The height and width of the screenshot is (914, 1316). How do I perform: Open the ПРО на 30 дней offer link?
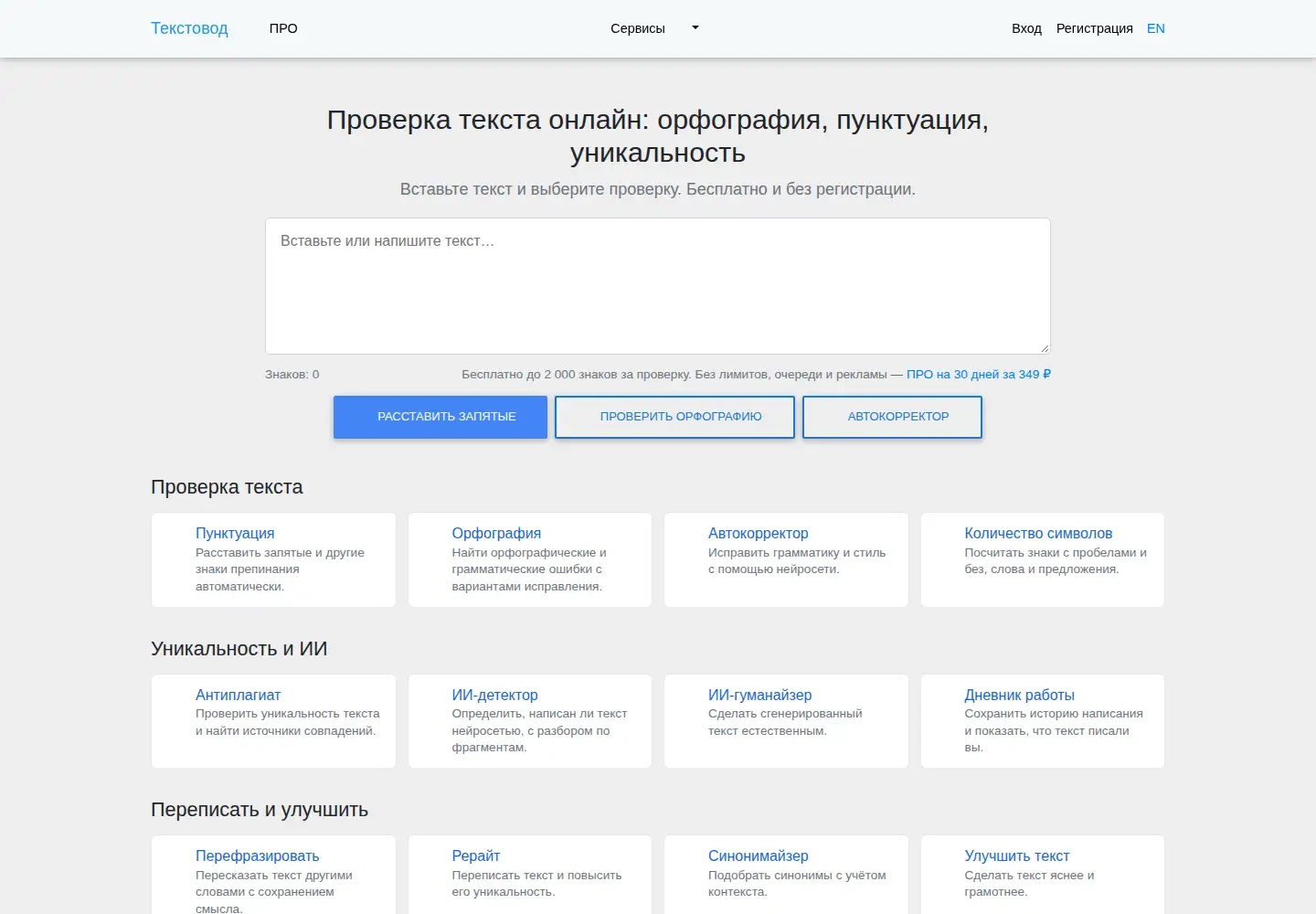pos(979,375)
